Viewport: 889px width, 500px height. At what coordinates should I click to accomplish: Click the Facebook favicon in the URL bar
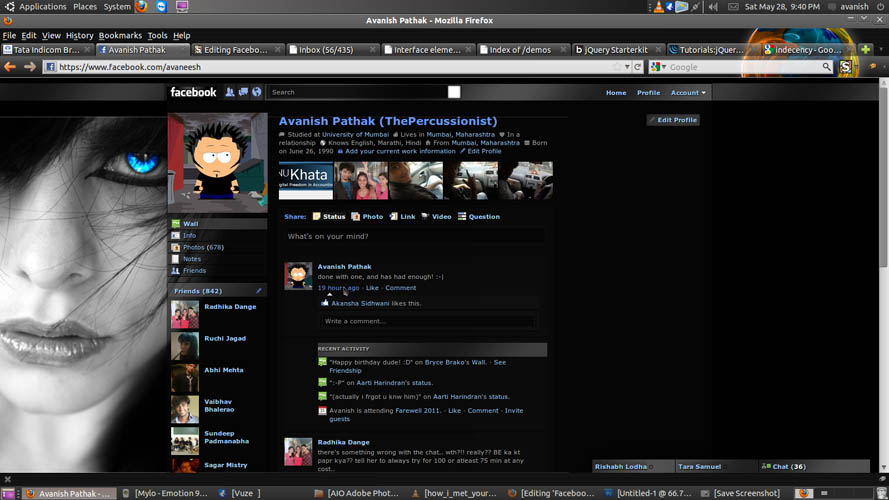(x=50, y=67)
